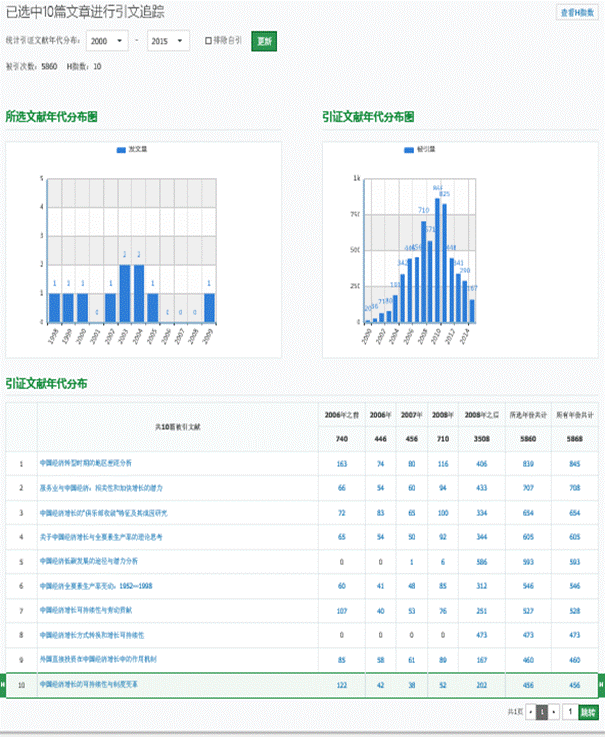
Task: Click the 查看H指数 button
Action: tap(578, 12)
